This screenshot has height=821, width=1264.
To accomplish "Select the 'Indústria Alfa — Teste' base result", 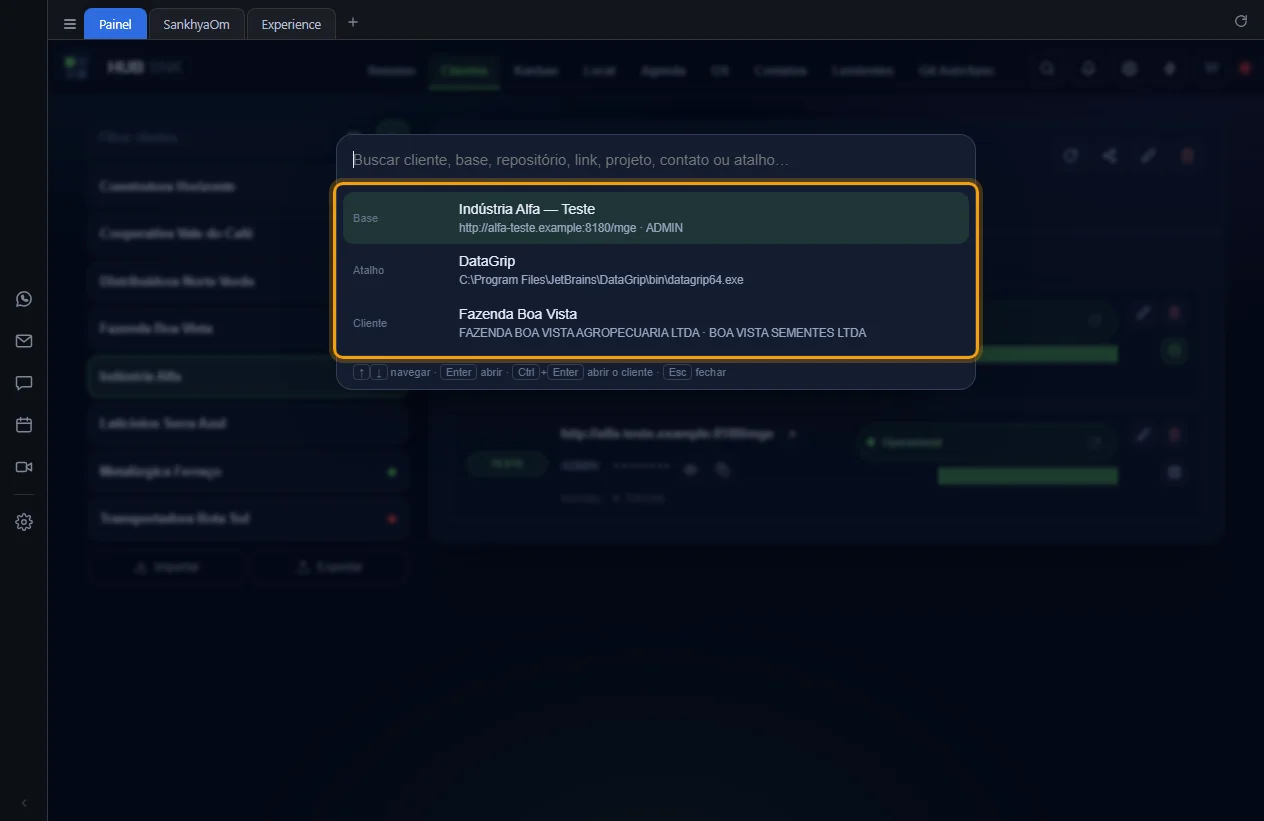I will tap(656, 218).
